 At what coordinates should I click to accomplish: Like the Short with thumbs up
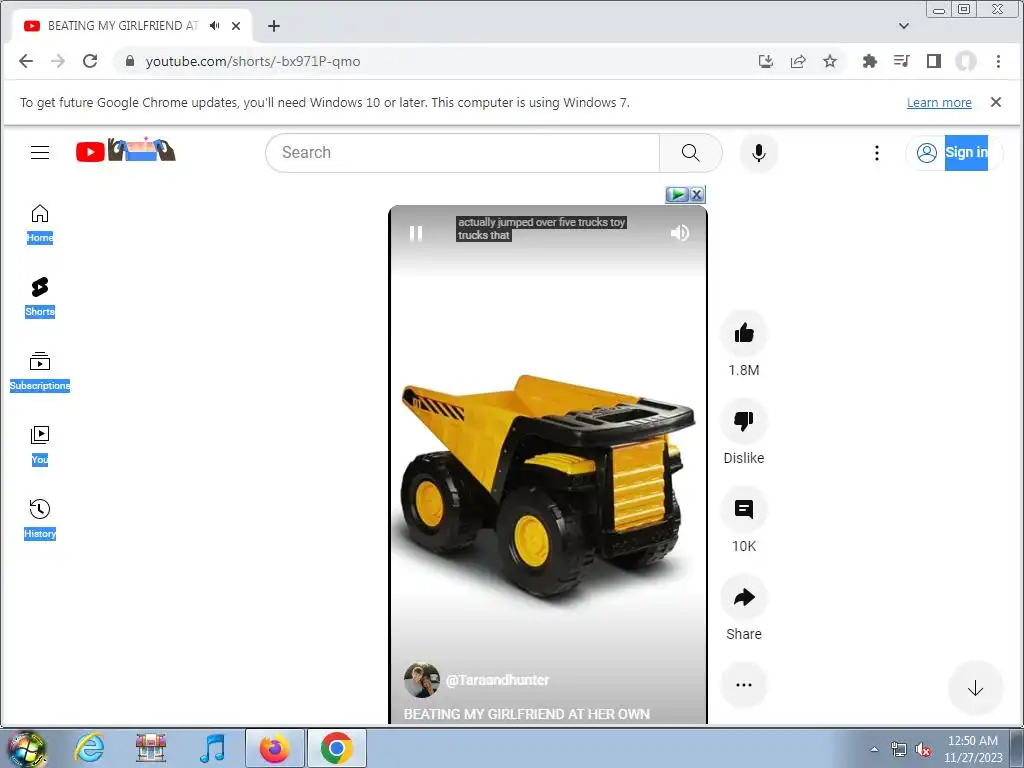(744, 334)
